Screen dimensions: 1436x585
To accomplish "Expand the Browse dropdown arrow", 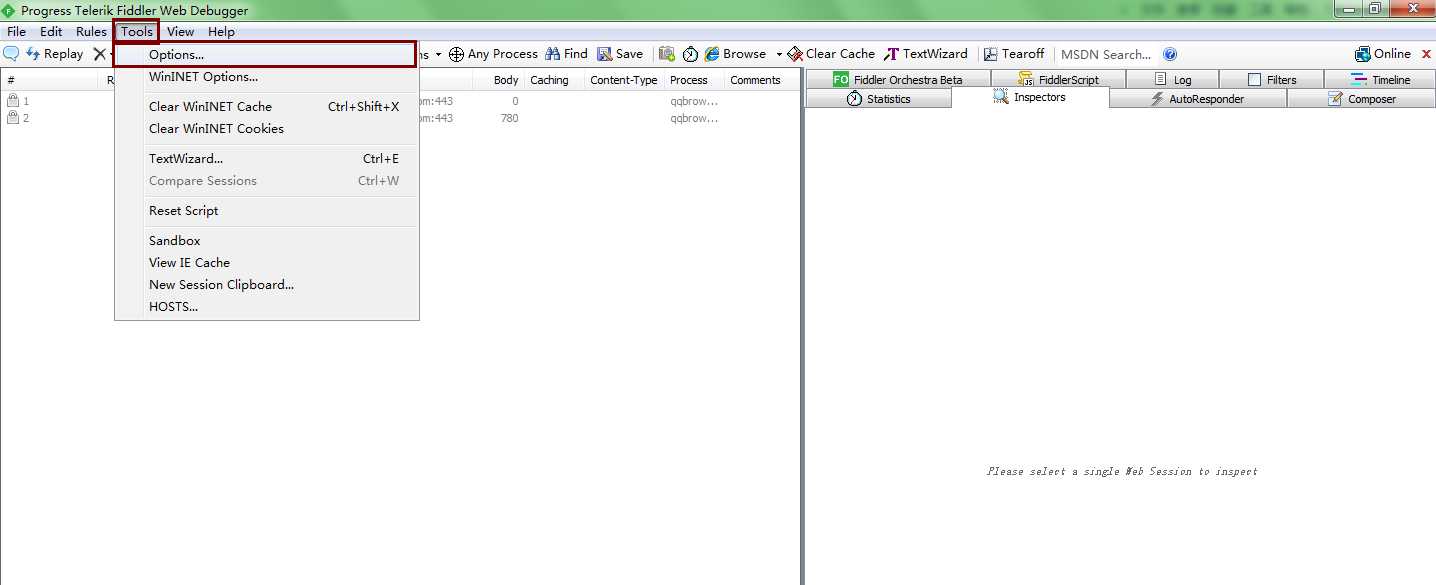I will coord(779,55).
